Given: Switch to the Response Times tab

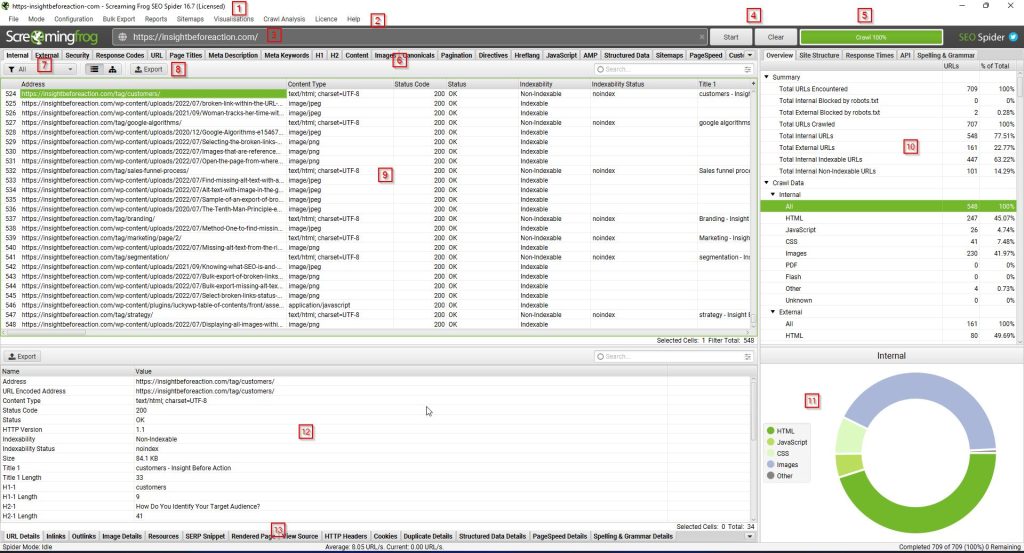Looking at the screenshot, I should (x=869, y=55).
